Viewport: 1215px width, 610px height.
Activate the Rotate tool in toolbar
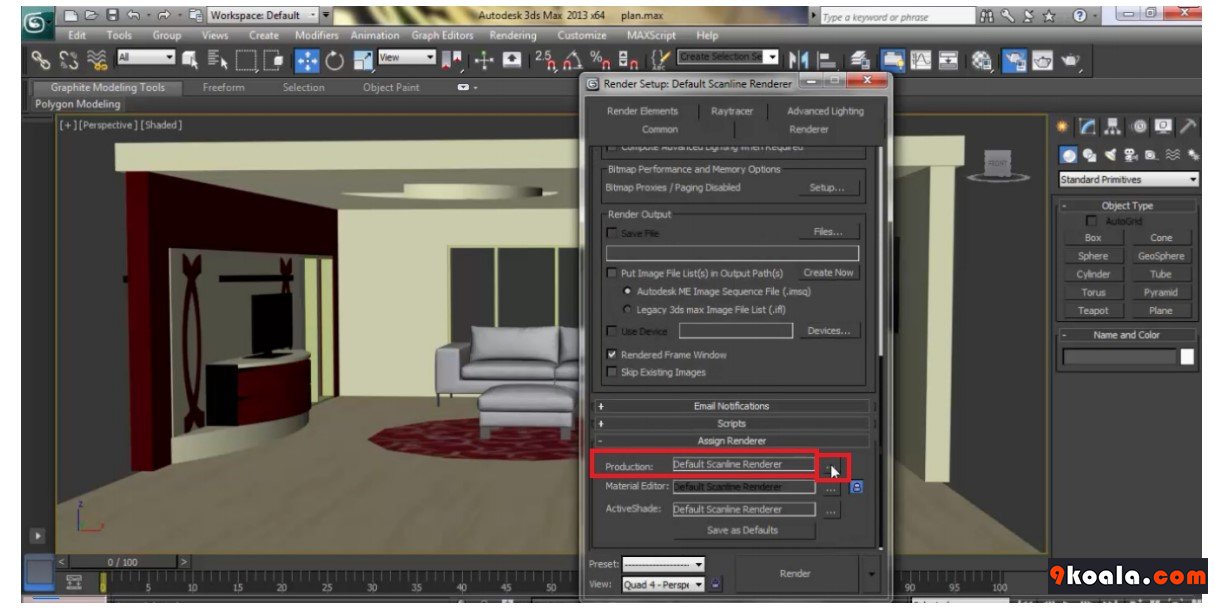pyautogui.click(x=334, y=60)
